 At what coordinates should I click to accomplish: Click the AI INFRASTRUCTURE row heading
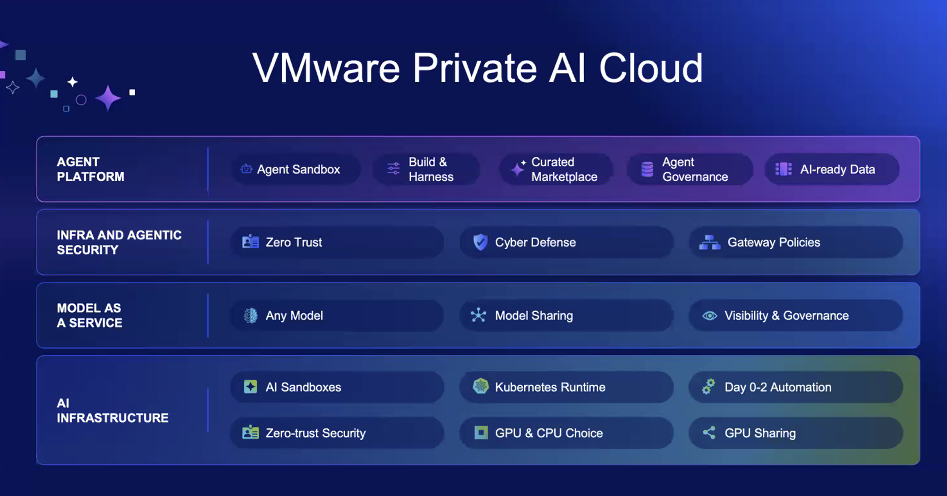click(x=112, y=410)
